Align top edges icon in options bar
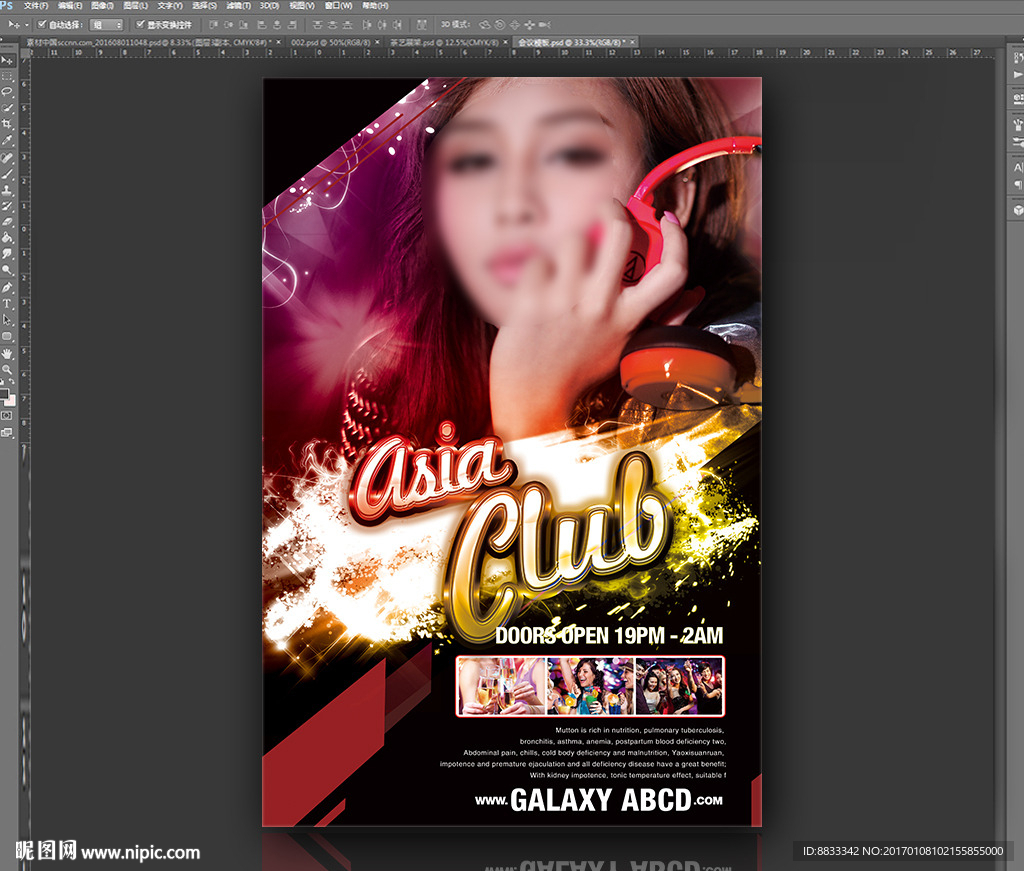1024x871 pixels. [214, 25]
